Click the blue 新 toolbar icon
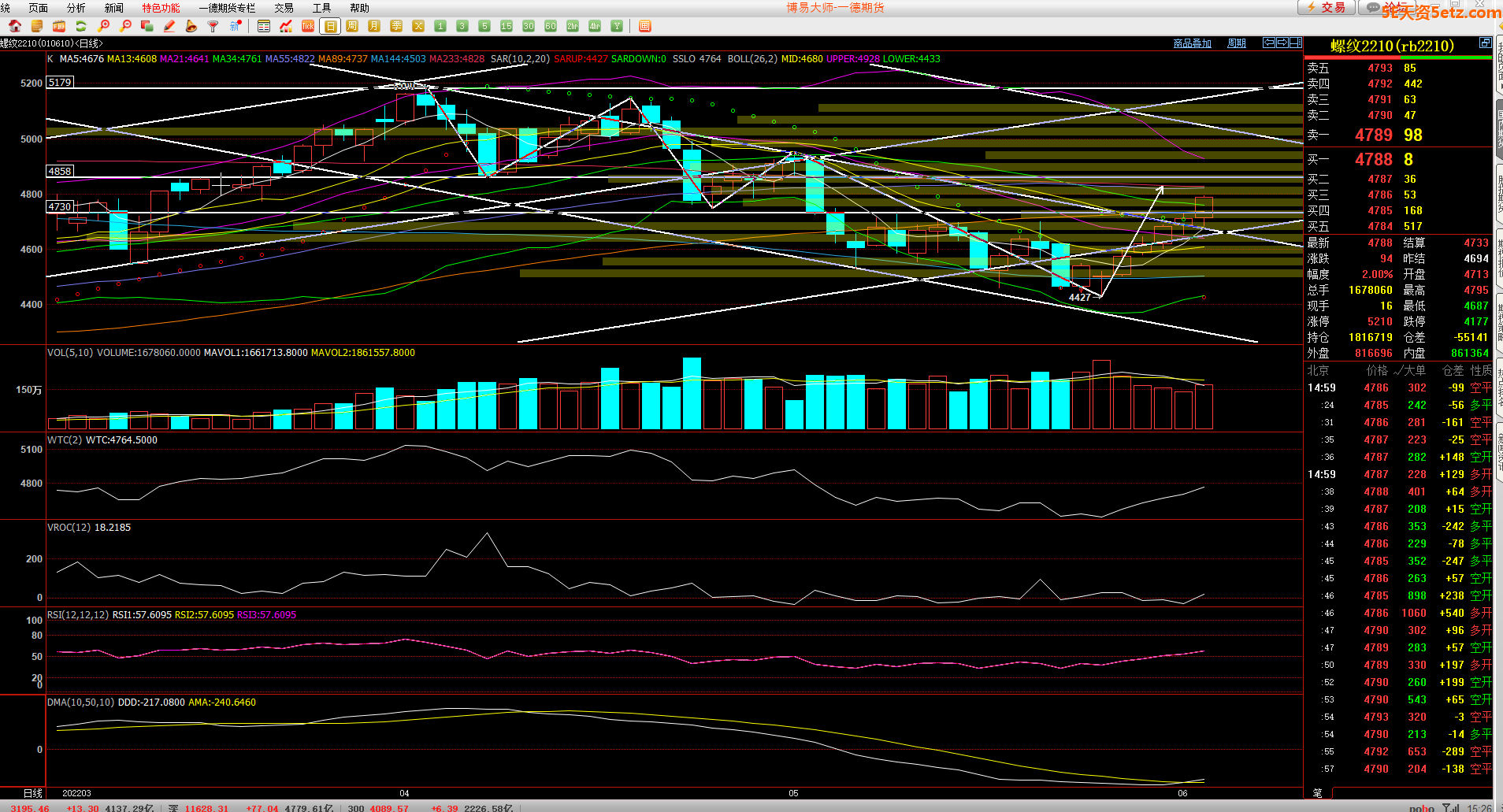Viewport: 1503px width, 812px height. pyautogui.click(x=235, y=26)
